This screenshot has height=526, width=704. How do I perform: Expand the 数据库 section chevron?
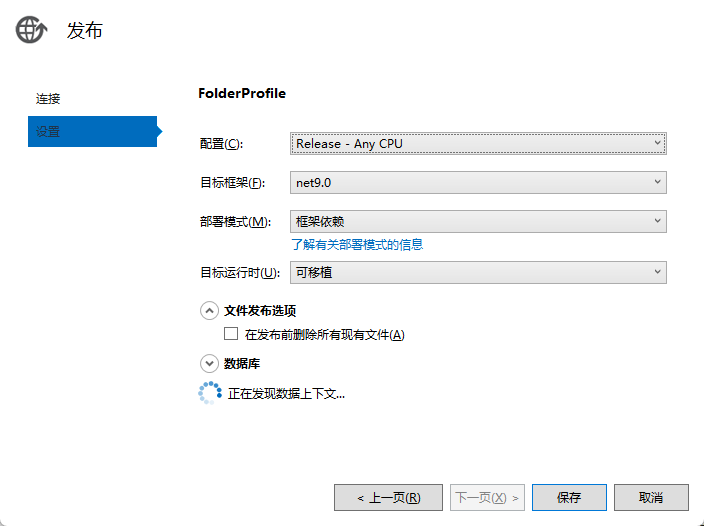pyautogui.click(x=209, y=364)
